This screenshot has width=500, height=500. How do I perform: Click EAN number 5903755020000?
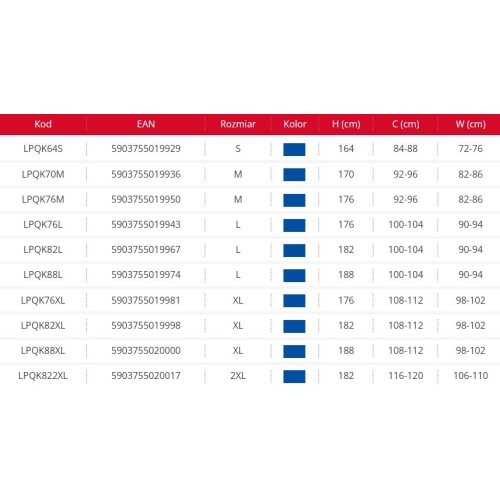point(146,350)
